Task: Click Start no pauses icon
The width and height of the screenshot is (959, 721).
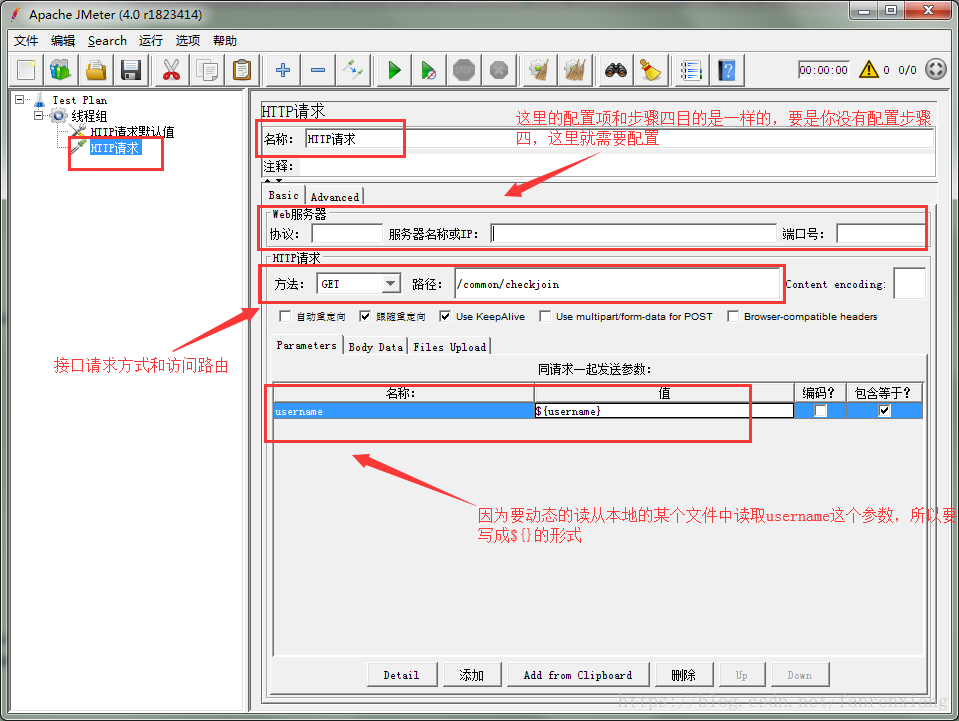Action: (x=429, y=70)
